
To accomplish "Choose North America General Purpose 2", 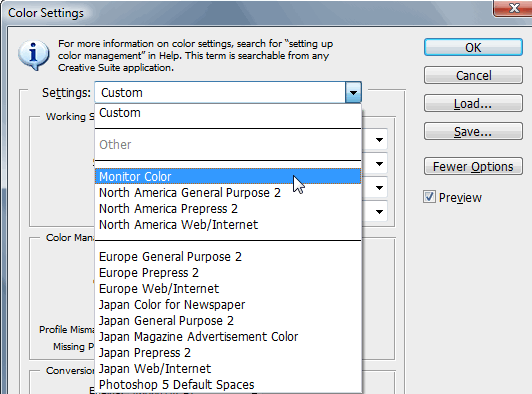I will click(228, 192).
